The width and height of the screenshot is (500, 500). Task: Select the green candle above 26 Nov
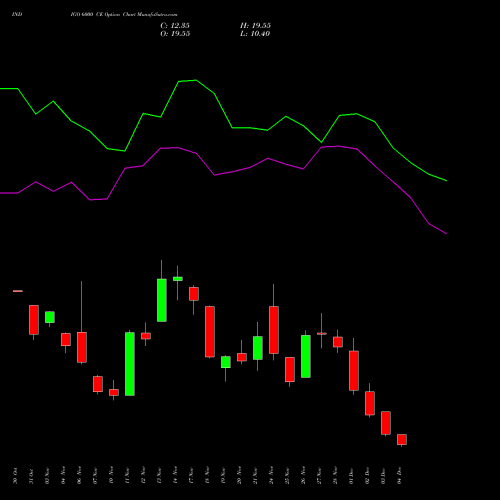pos(306,356)
